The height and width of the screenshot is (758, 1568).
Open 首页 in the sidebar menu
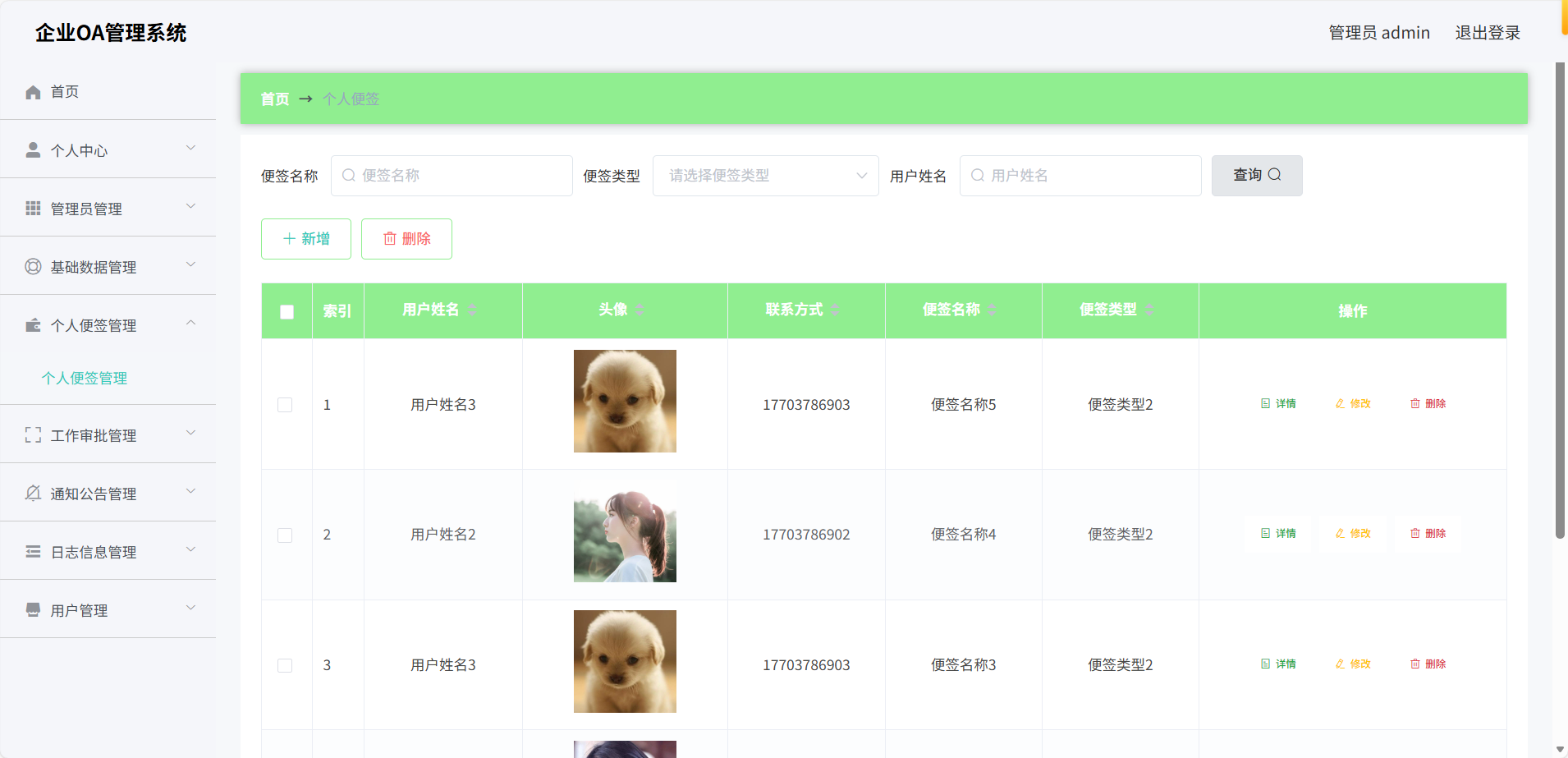point(108,92)
